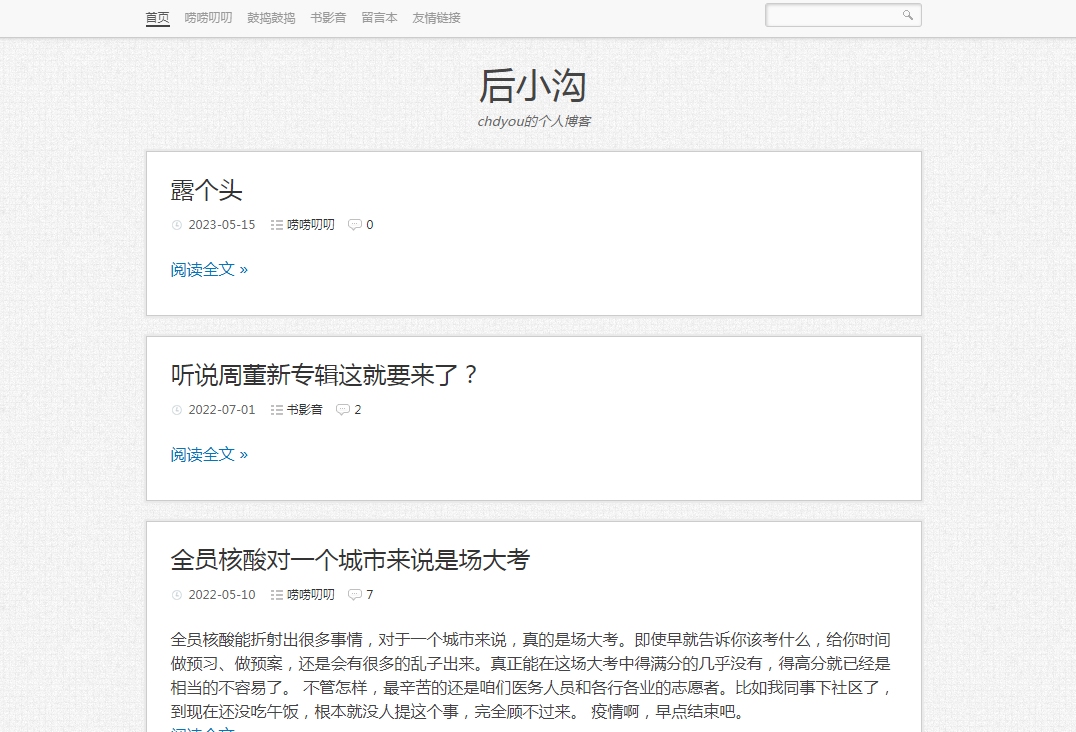Click the category list icon beside 书影音 tag
Viewport: 1076px width, 732px height.
[x=276, y=410]
